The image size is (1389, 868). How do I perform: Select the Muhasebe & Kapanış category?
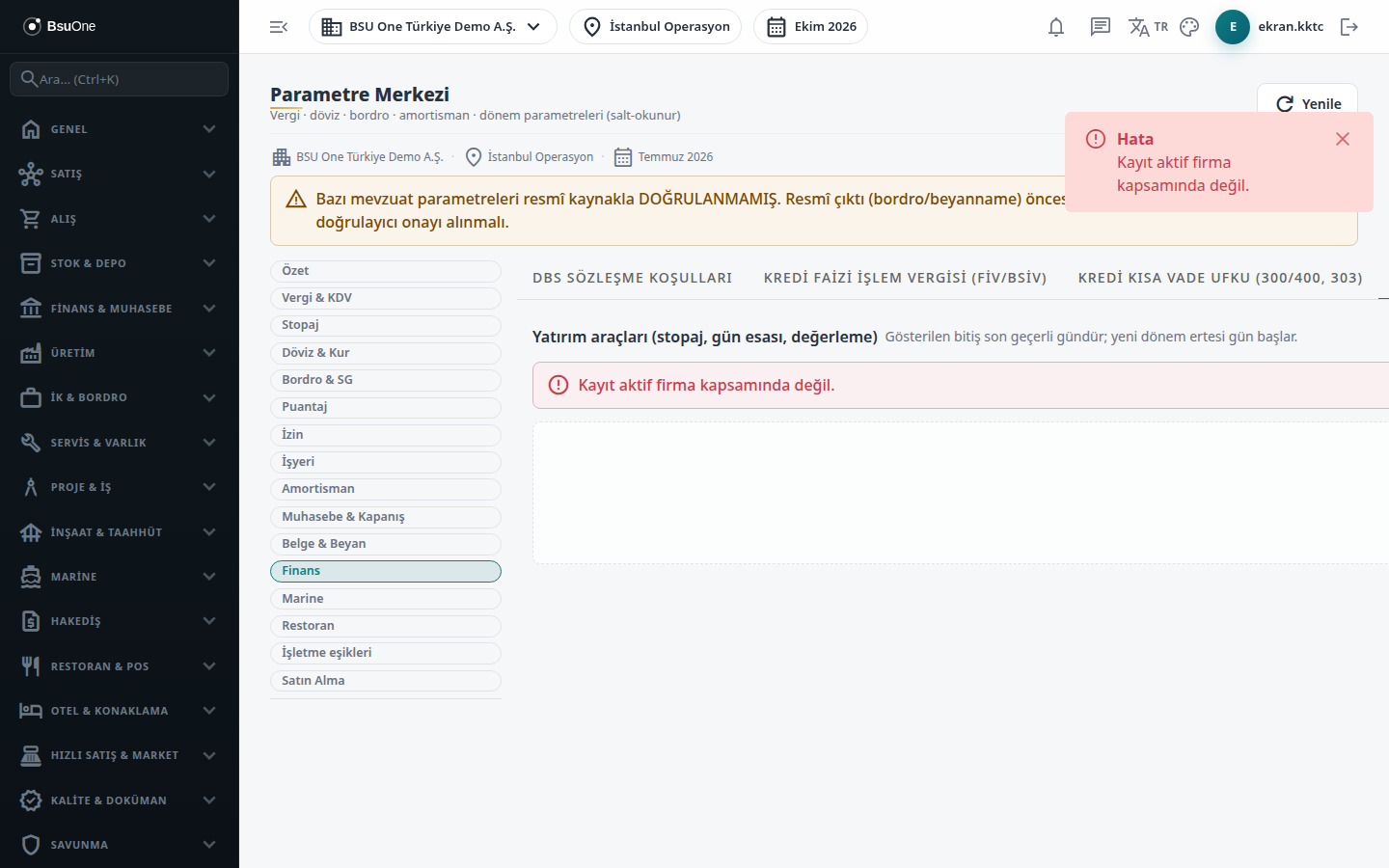pyautogui.click(x=386, y=517)
